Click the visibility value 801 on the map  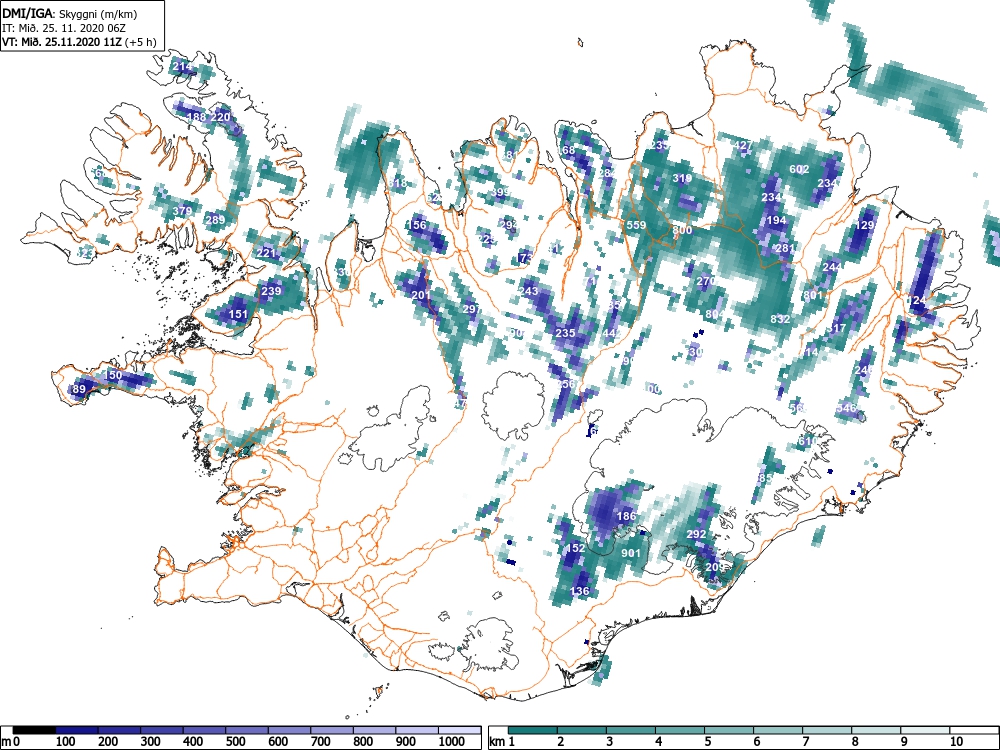coord(813,295)
